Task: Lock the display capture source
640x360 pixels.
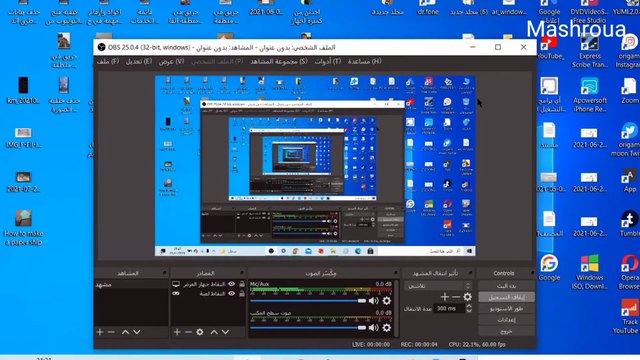Action: pyautogui.click(x=242, y=284)
